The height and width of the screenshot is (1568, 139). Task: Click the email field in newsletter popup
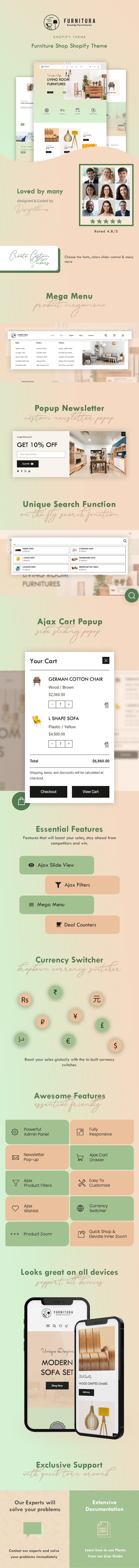click(x=41, y=454)
